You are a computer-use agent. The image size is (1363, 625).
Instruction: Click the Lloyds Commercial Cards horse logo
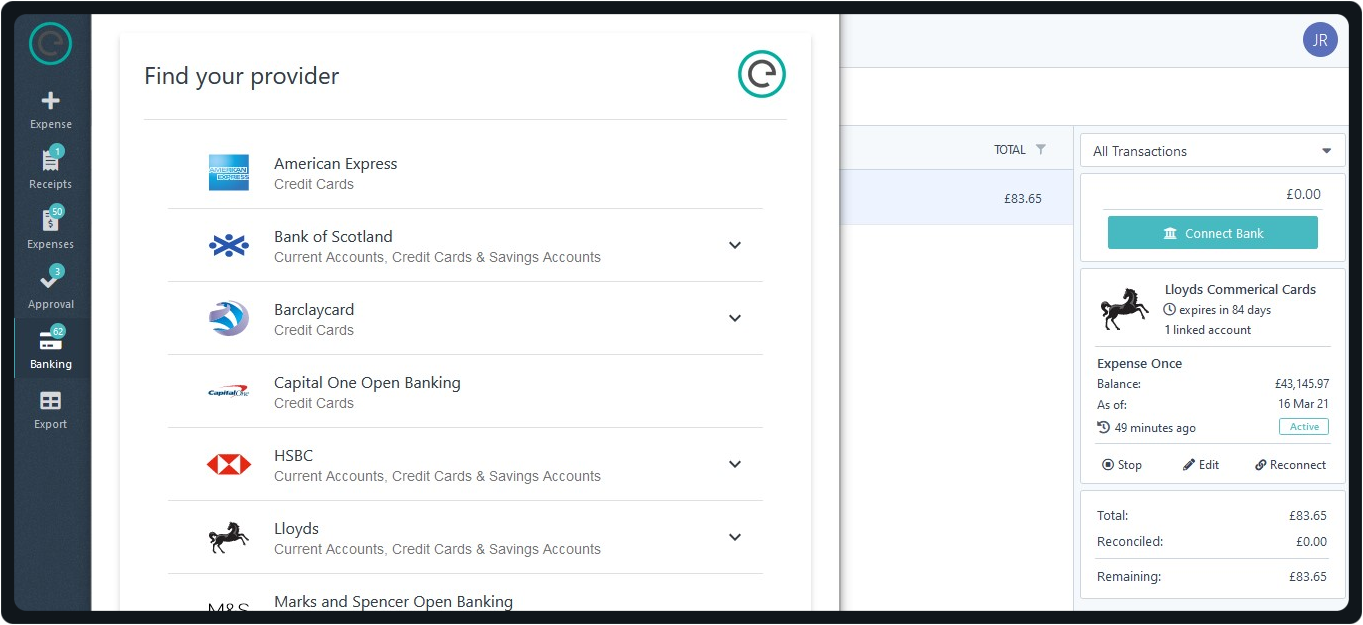click(1125, 309)
